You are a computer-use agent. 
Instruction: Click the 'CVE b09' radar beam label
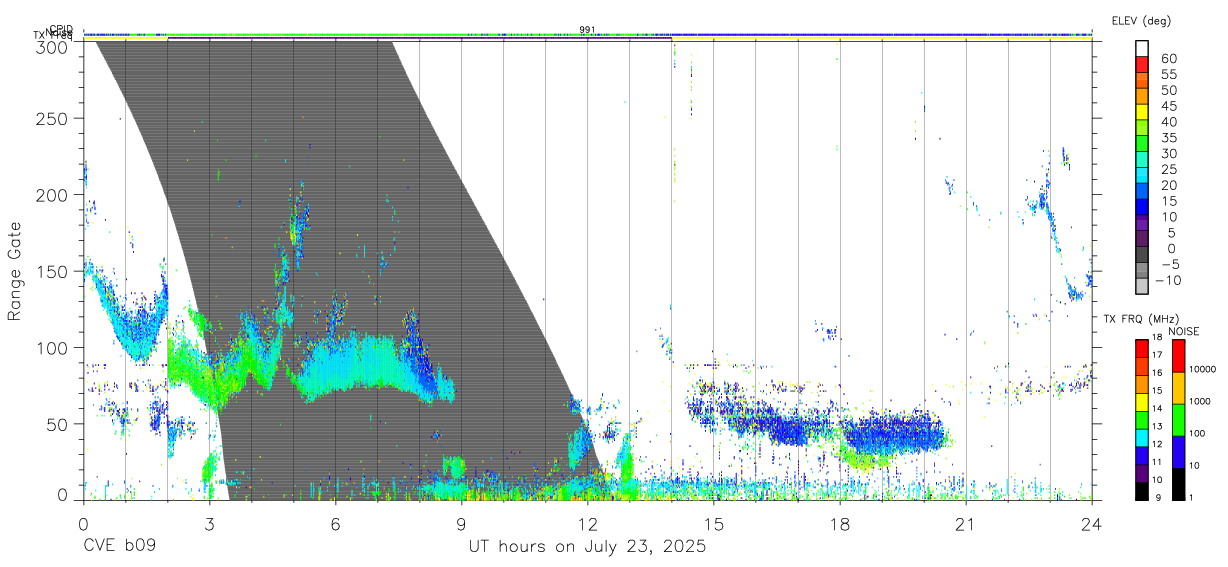pos(119,547)
